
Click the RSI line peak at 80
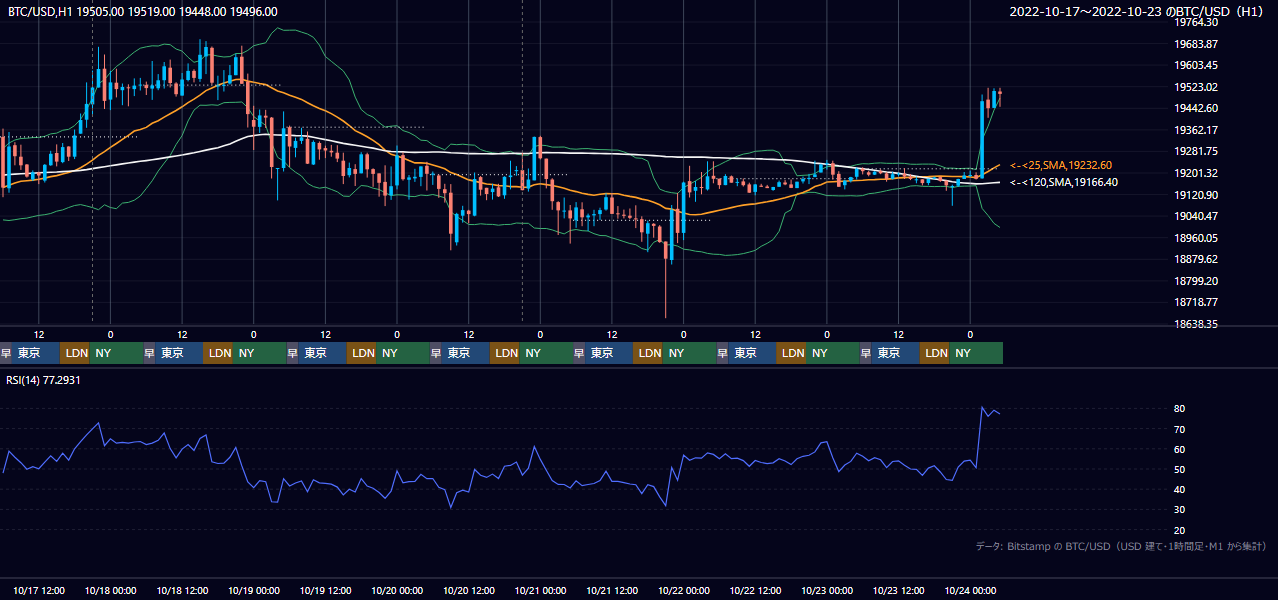tap(983, 408)
